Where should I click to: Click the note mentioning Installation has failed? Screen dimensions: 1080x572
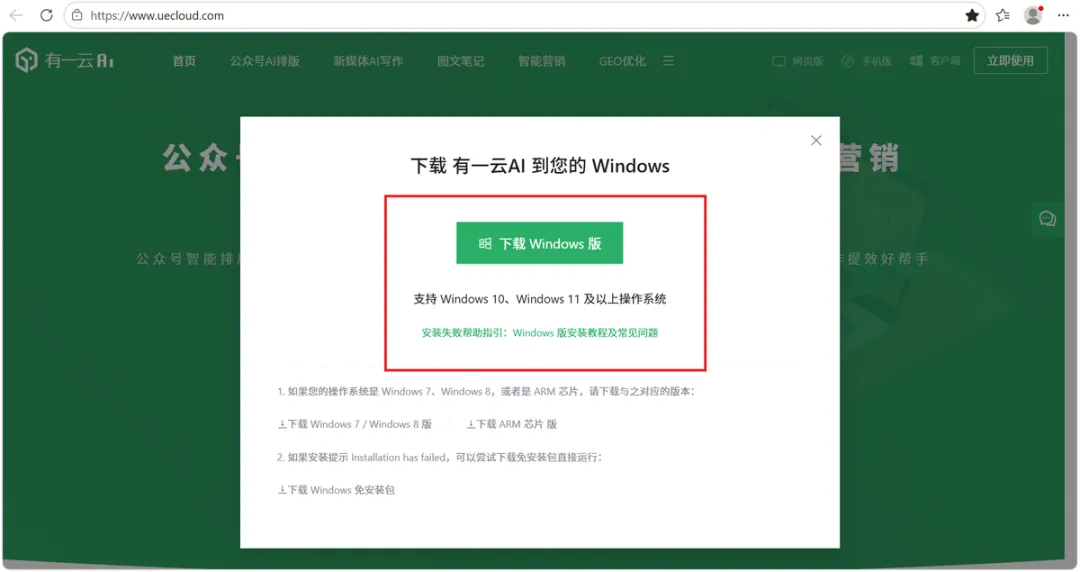pyautogui.click(x=439, y=458)
